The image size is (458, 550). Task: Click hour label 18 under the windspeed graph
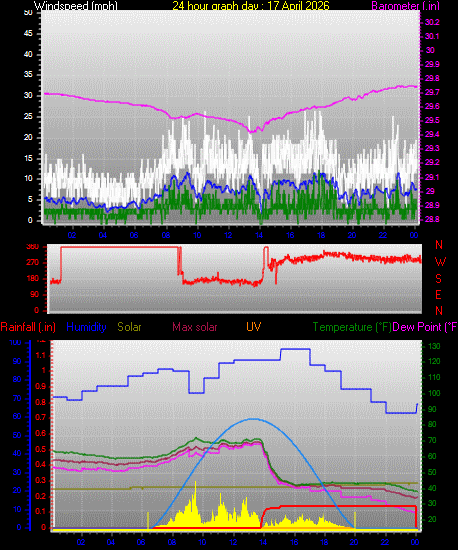pyautogui.click(x=321, y=235)
